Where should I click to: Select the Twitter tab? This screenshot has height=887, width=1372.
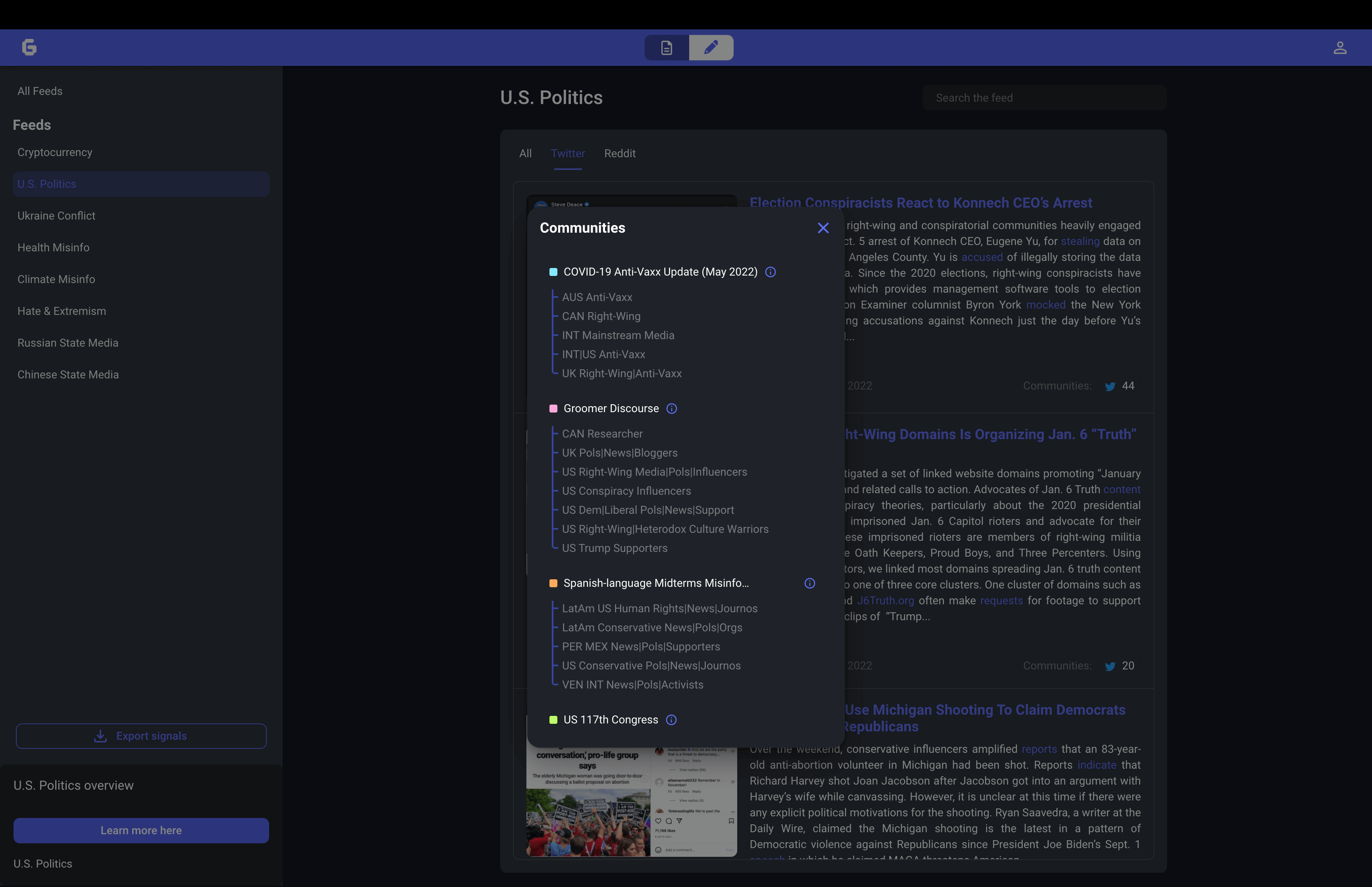(x=568, y=154)
